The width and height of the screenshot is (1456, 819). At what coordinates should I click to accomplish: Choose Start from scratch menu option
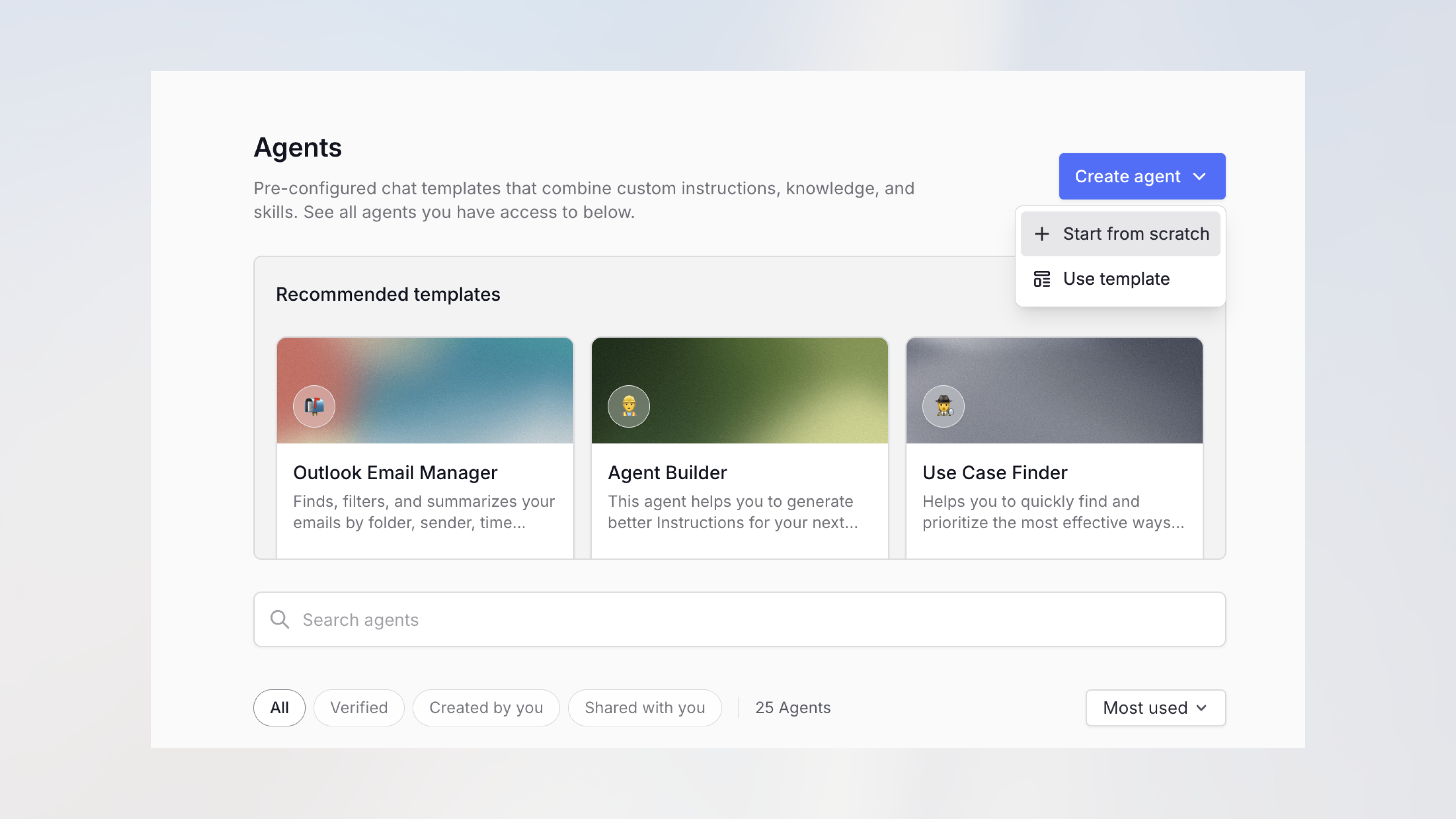(1136, 234)
